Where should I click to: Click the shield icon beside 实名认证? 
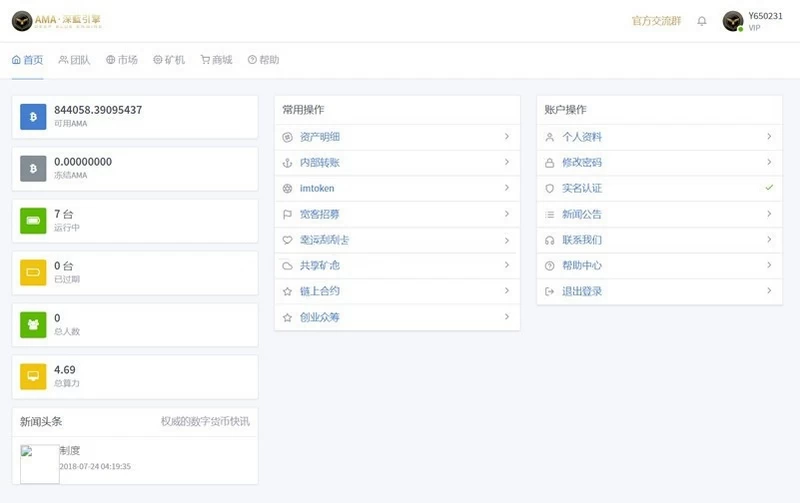(x=549, y=189)
